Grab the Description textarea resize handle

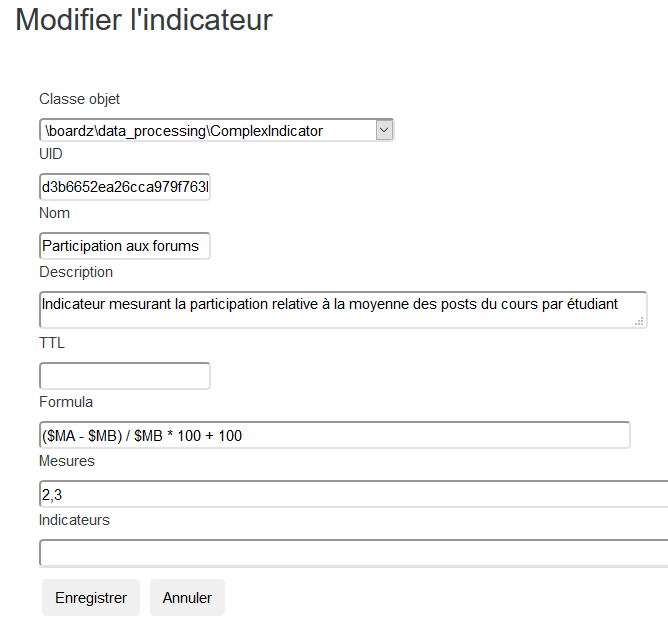[640, 321]
